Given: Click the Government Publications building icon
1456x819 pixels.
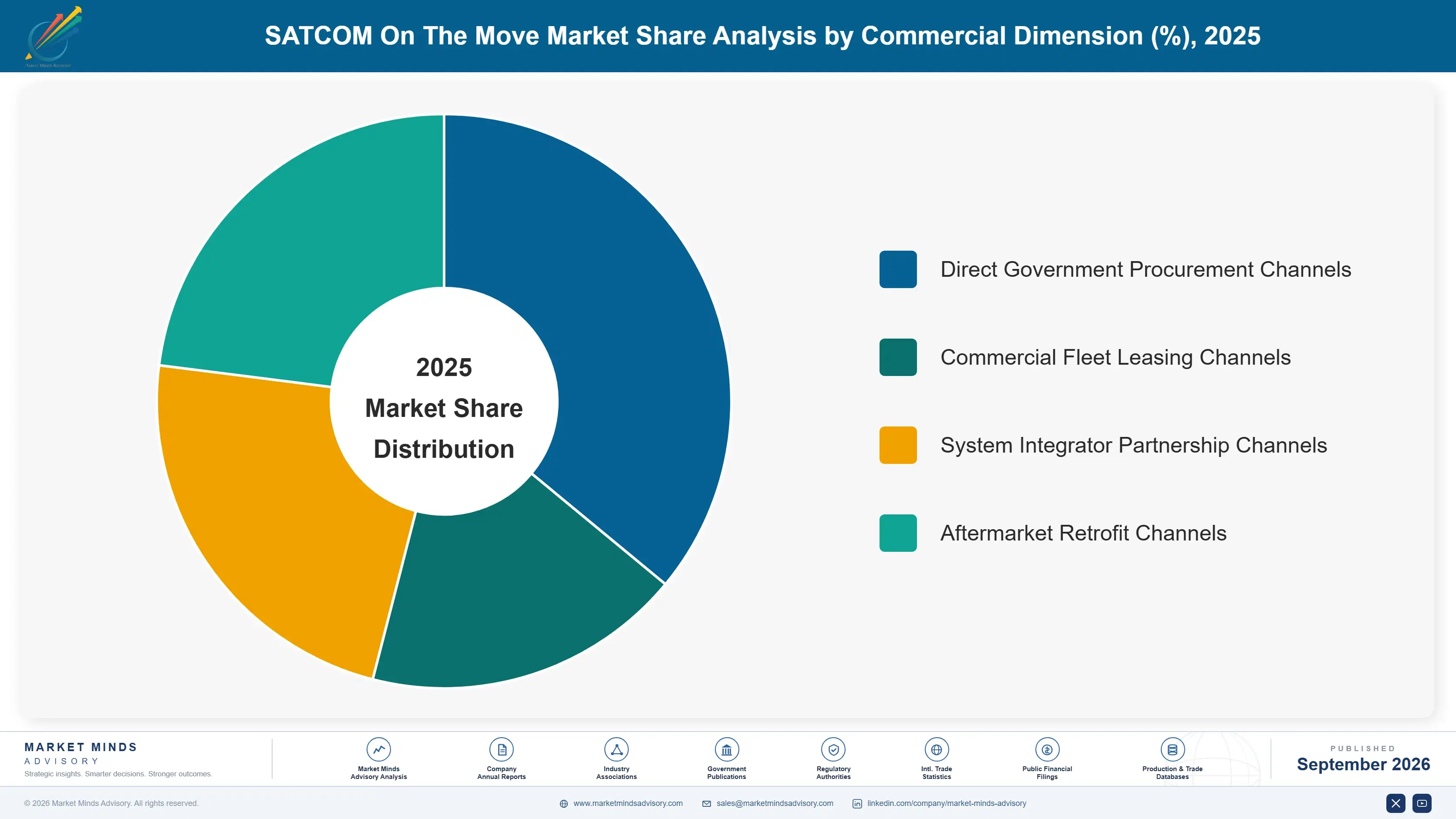Looking at the screenshot, I should (x=726, y=749).
